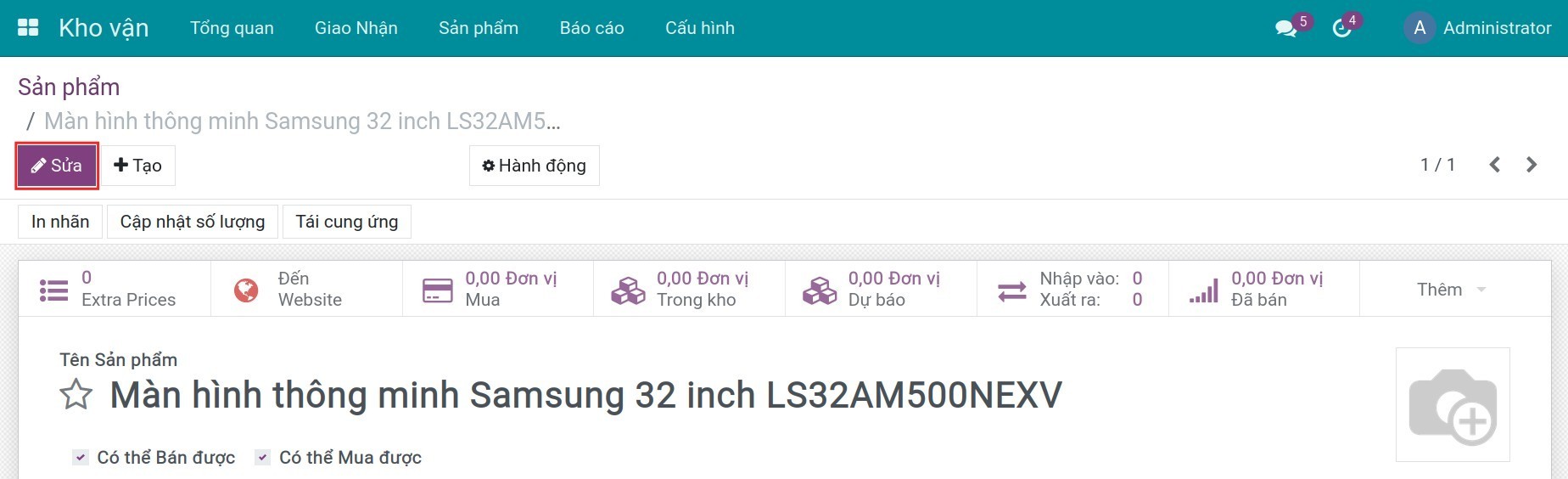Click the Administrator avatar icon

point(1420,28)
